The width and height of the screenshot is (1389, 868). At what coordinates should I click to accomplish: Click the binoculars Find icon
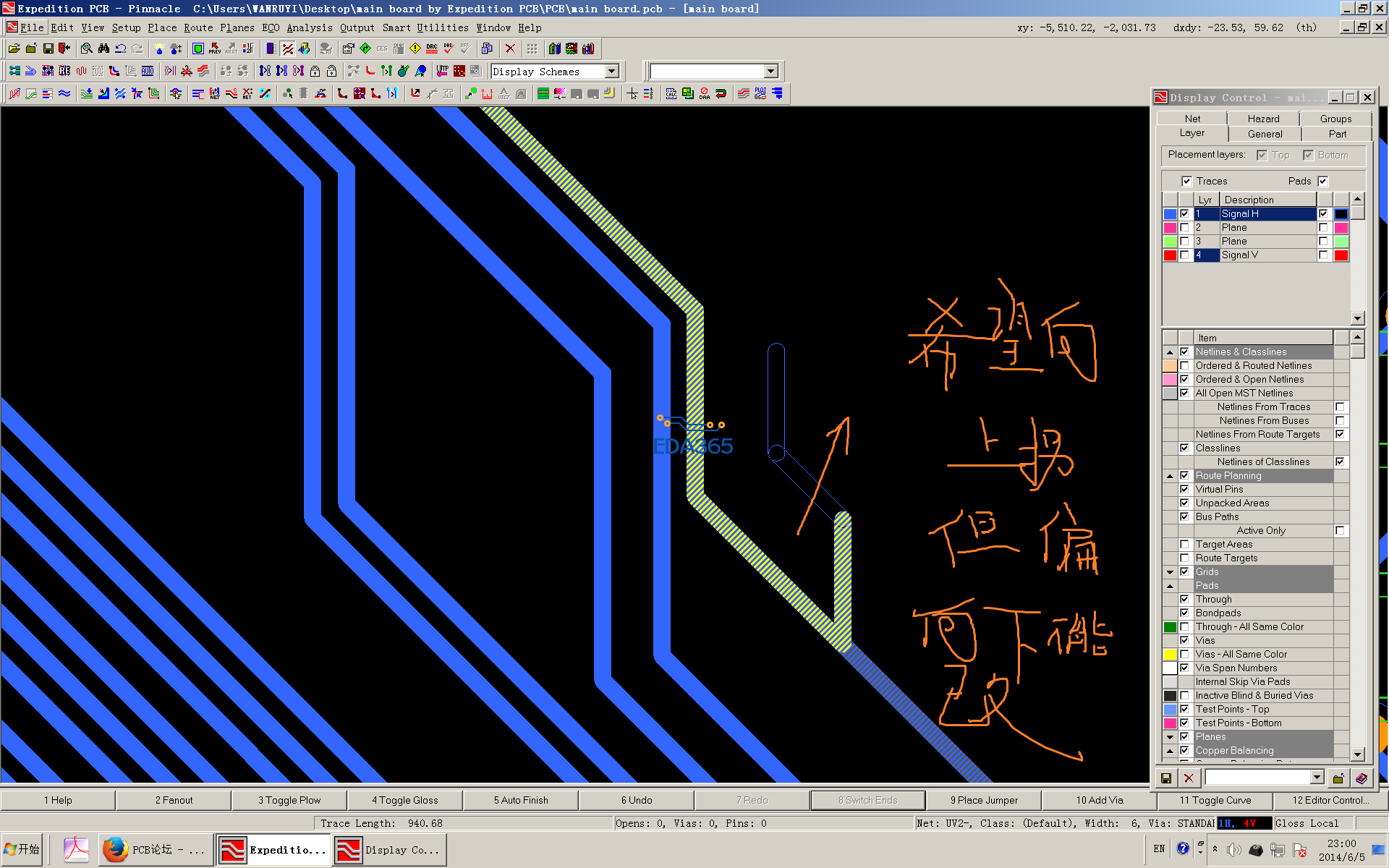(x=103, y=48)
